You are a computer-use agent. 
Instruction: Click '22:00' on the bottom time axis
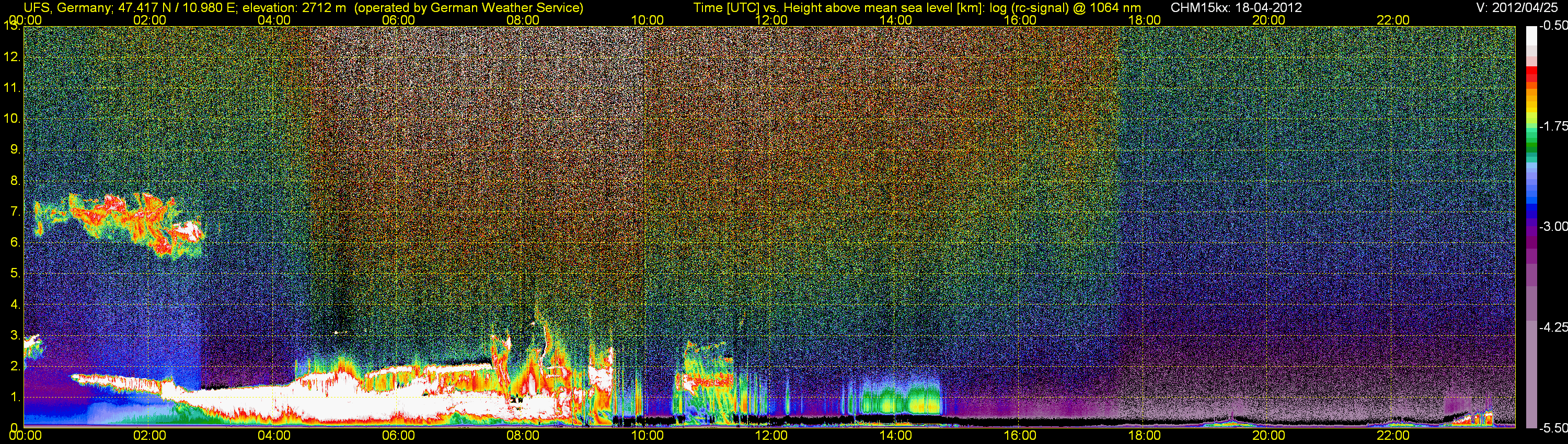1393,436
